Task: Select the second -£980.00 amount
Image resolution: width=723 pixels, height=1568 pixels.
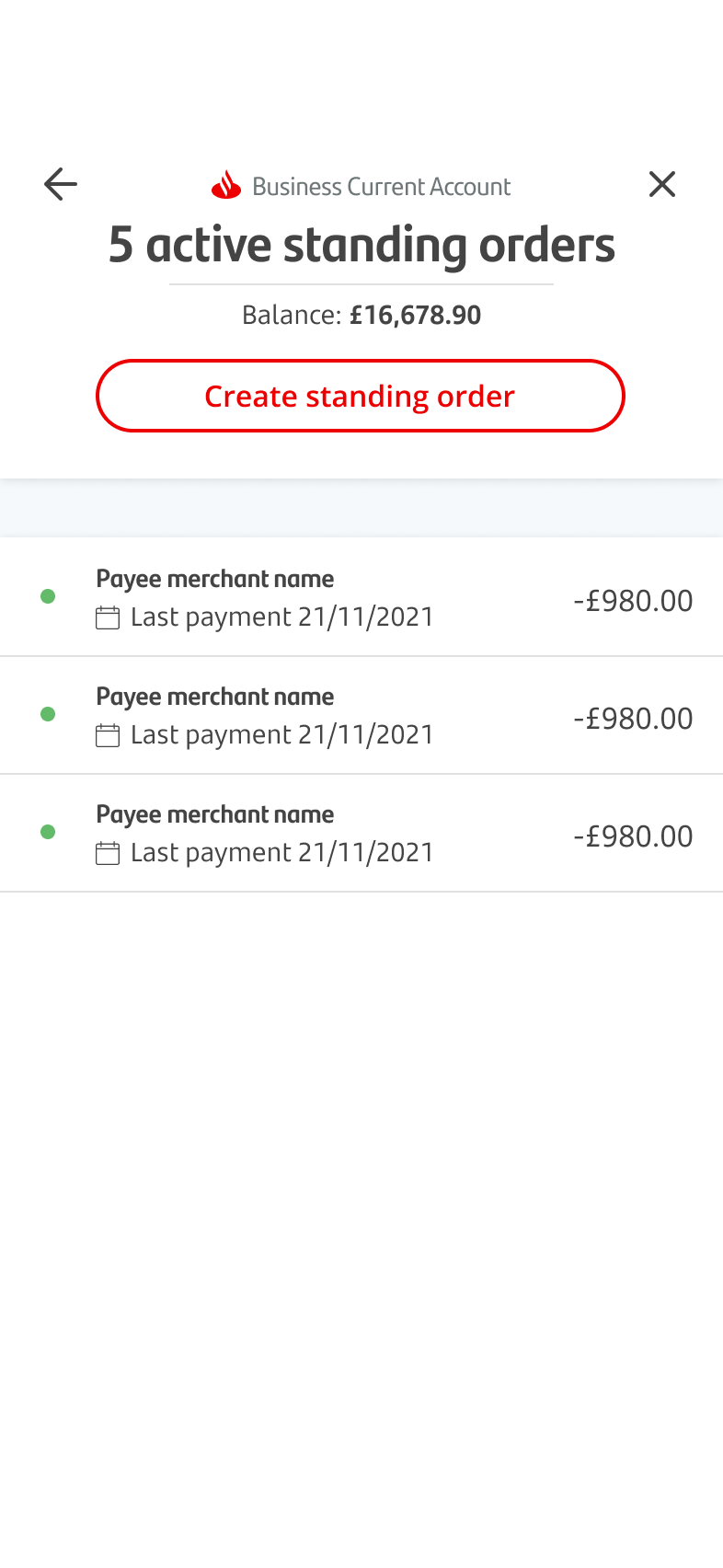Action: click(x=633, y=719)
